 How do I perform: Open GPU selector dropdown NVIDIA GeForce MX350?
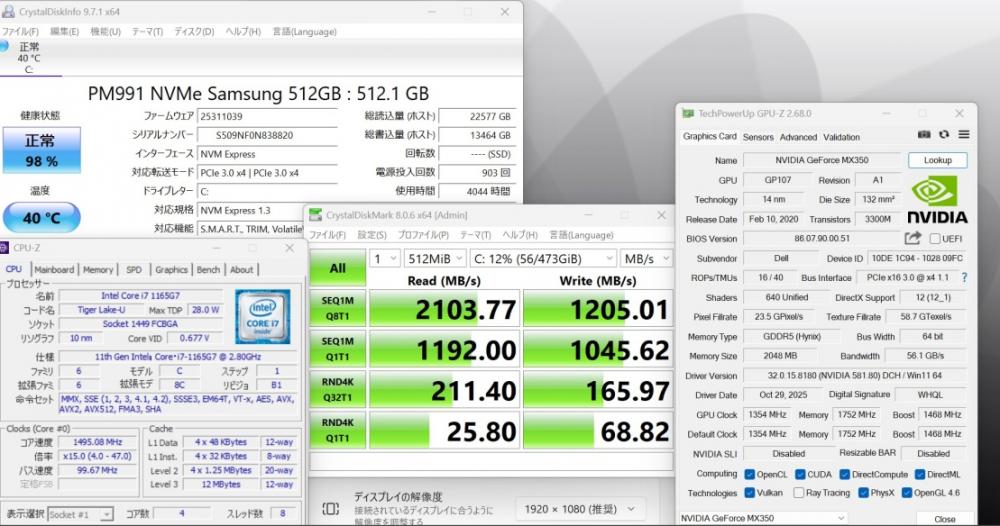pyautogui.click(x=763, y=518)
